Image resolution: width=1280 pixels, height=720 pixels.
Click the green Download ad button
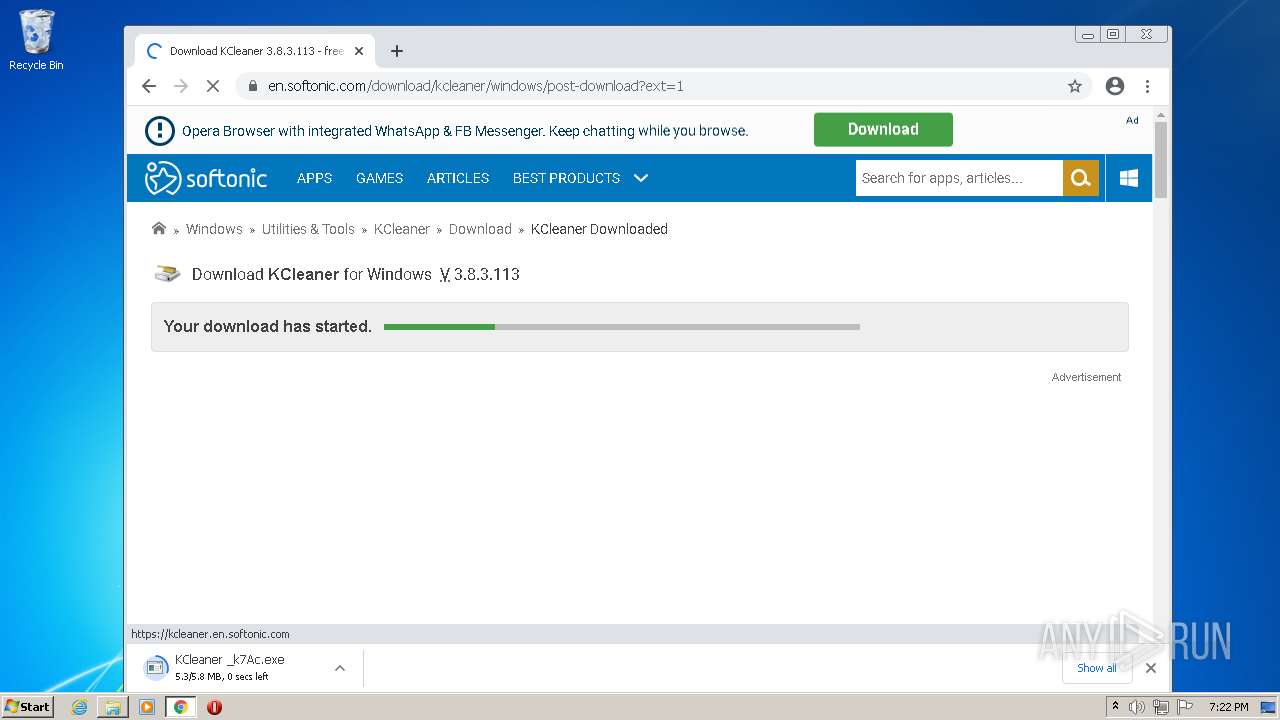(x=883, y=129)
